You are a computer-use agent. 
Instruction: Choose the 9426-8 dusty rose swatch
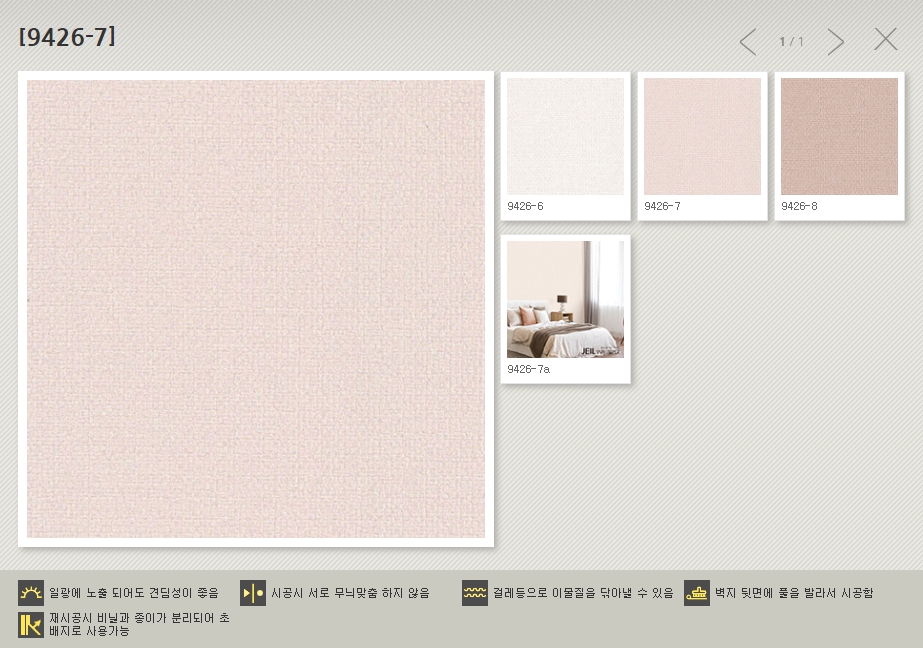coord(839,136)
